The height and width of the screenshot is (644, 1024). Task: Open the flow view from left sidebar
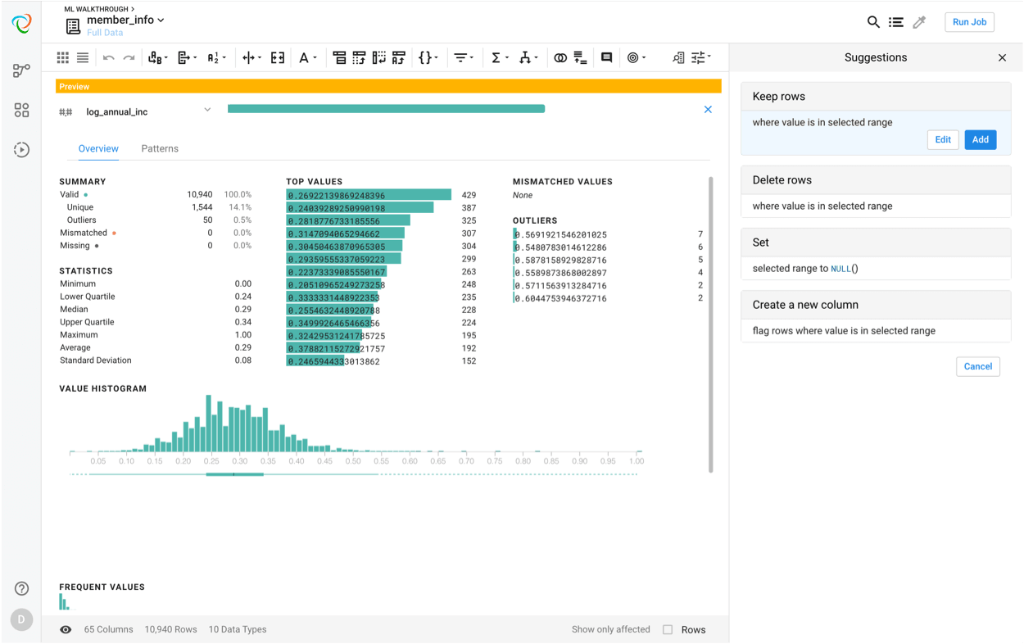point(21,71)
